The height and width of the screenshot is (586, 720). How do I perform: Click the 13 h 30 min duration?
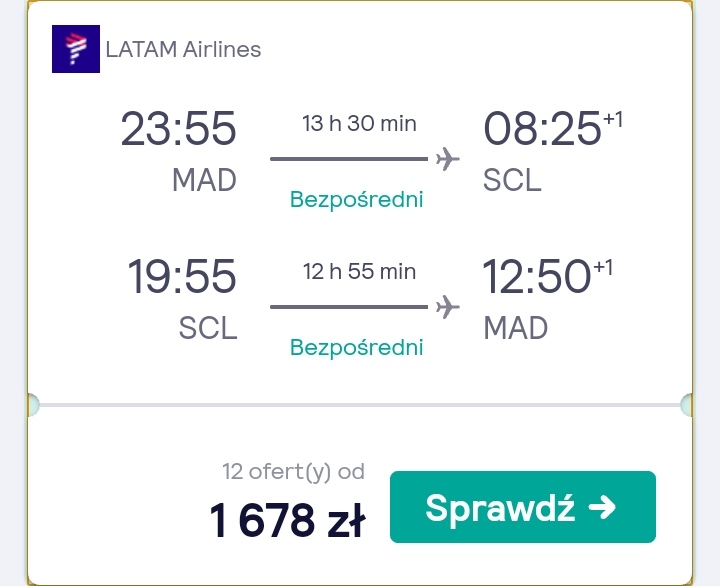359,124
